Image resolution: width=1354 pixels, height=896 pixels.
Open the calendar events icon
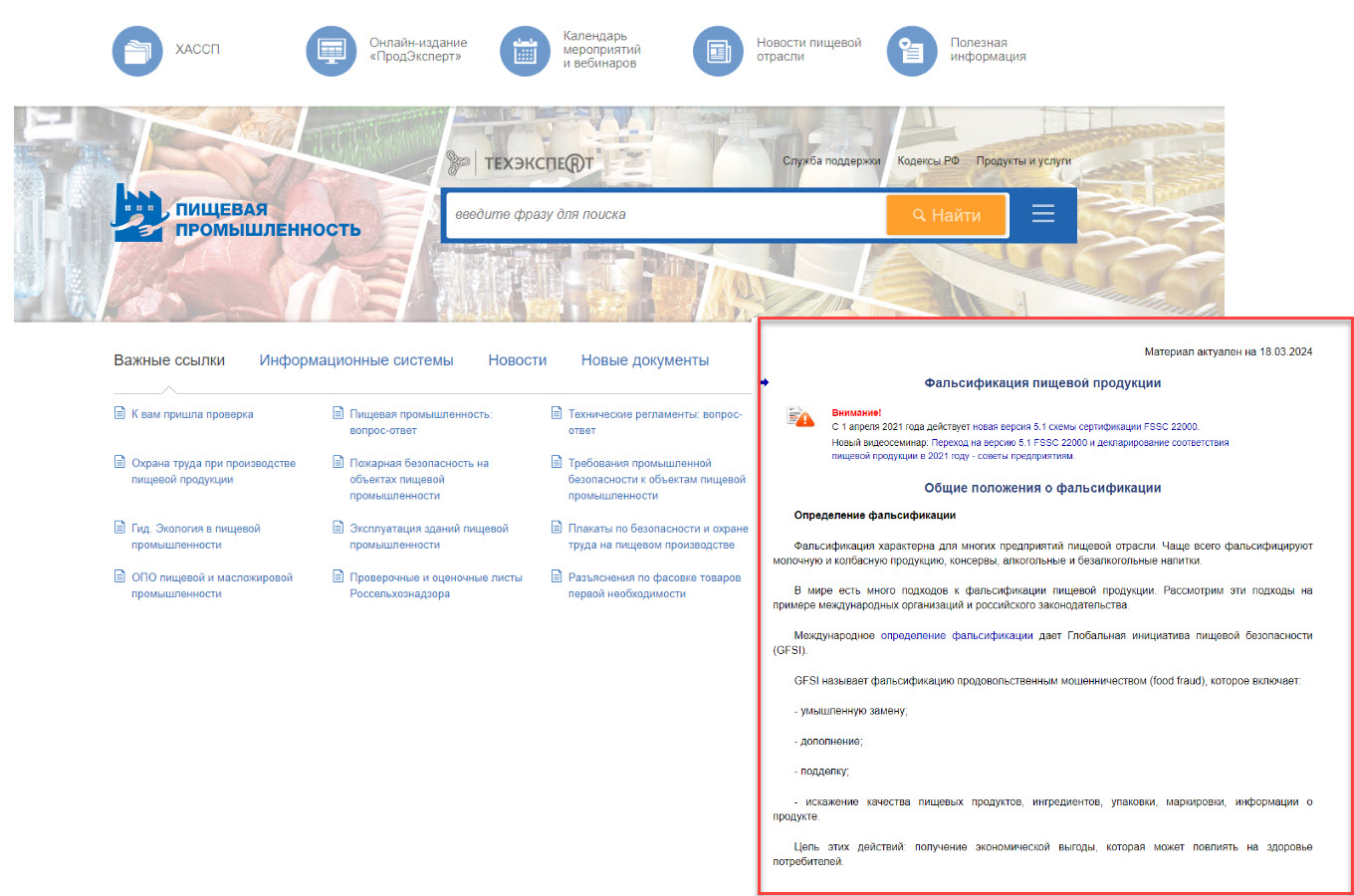(525, 51)
